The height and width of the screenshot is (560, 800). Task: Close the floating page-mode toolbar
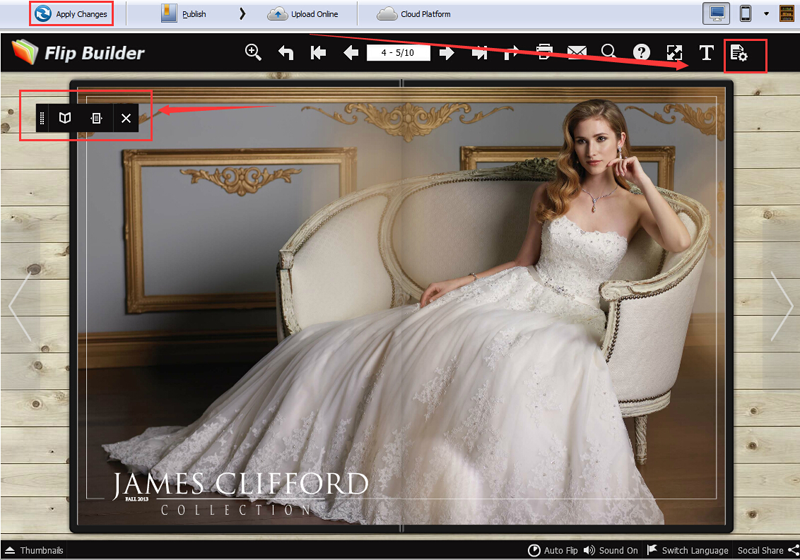coord(126,118)
